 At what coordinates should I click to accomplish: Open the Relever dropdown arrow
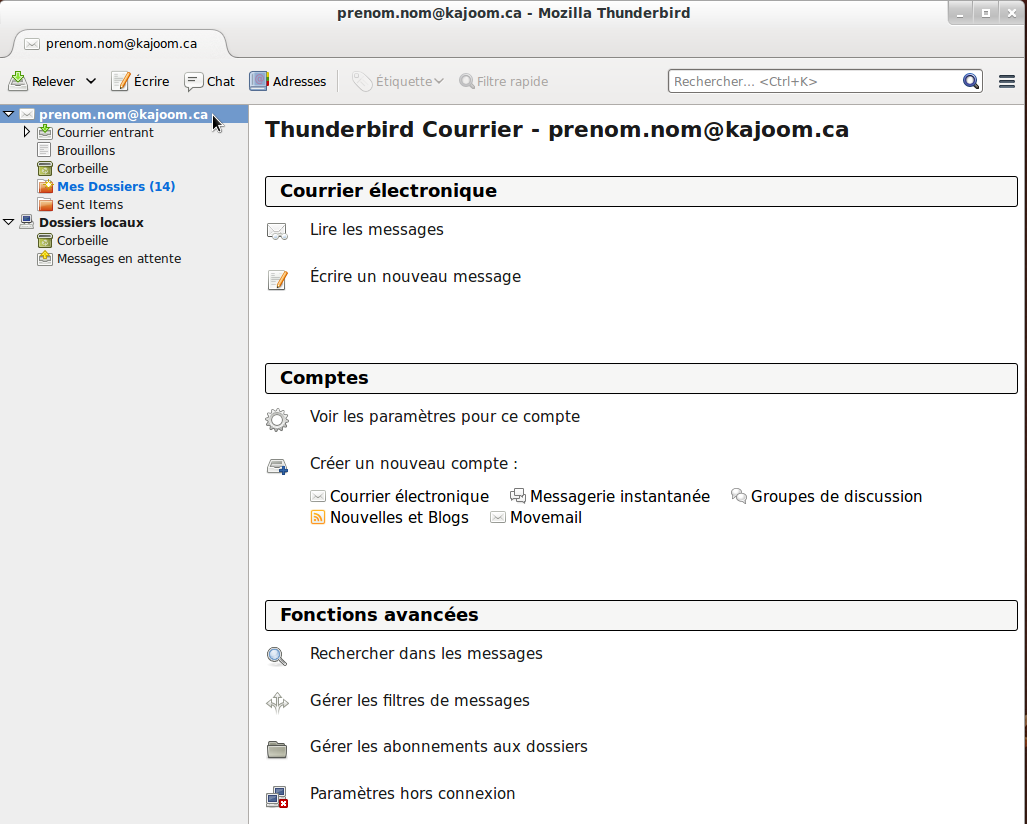(91, 81)
